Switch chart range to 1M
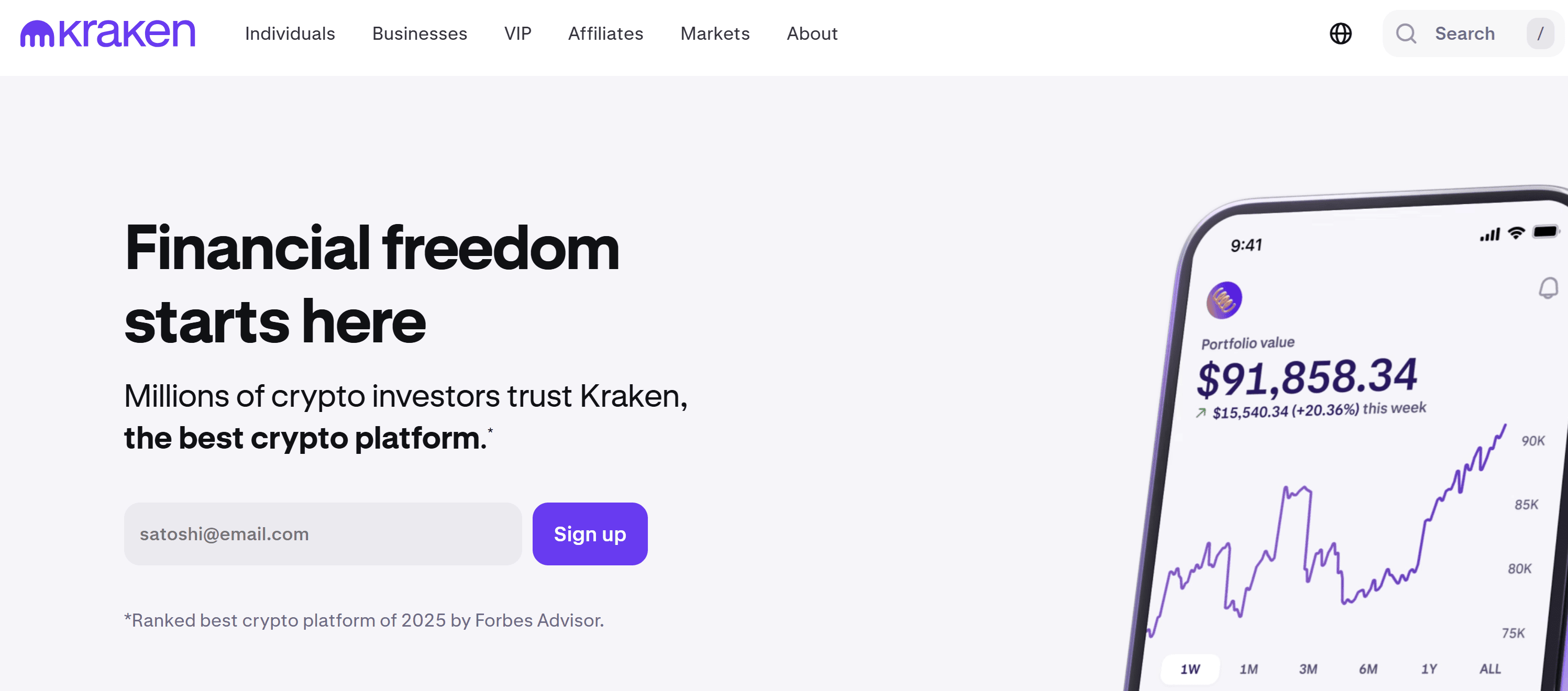Screen dimensions: 1568x691 pyautogui.click(x=1249, y=669)
